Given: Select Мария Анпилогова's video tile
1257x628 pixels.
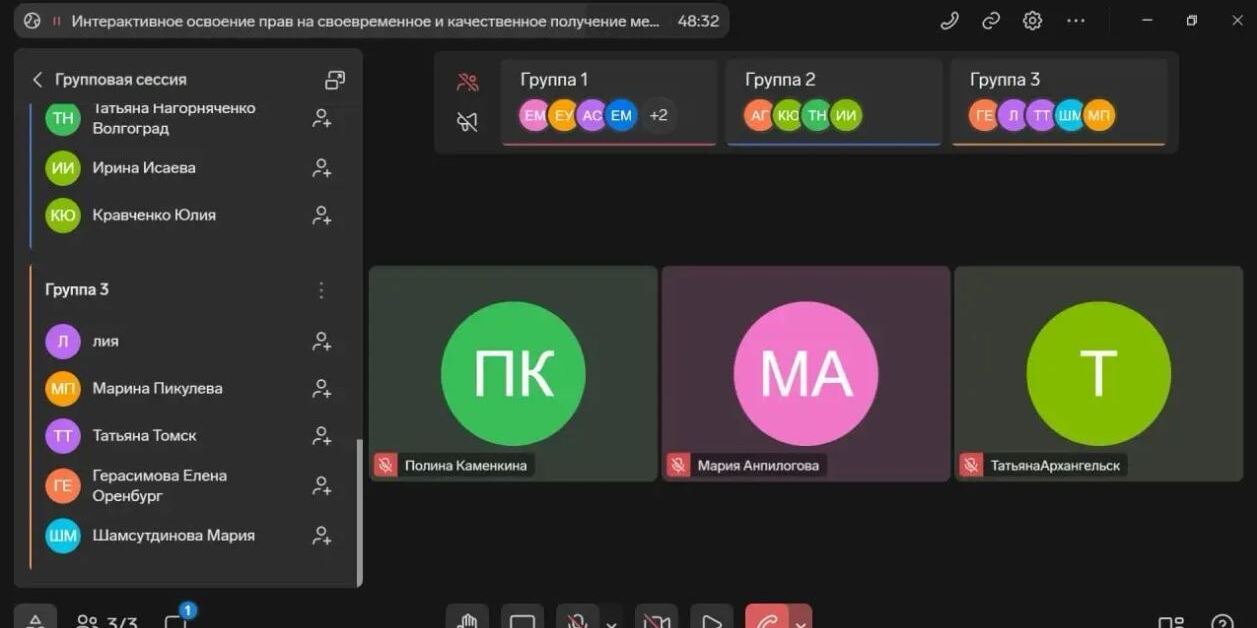Looking at the screenshot, I should click(x=805, y=373).
